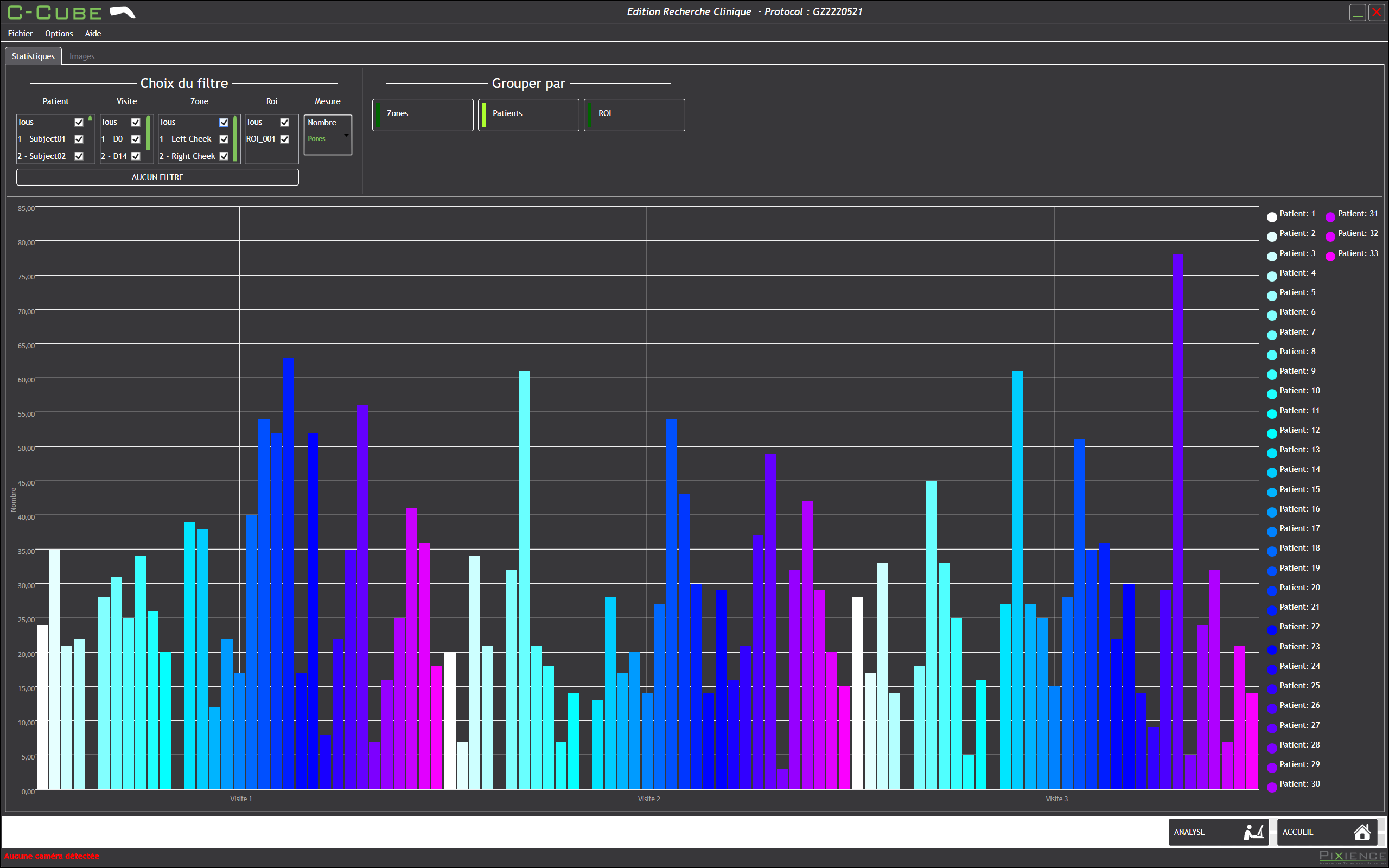Click the ACCUEIL home icon
Screen dimensions: 1389x868
click(x=1362, y=832)
